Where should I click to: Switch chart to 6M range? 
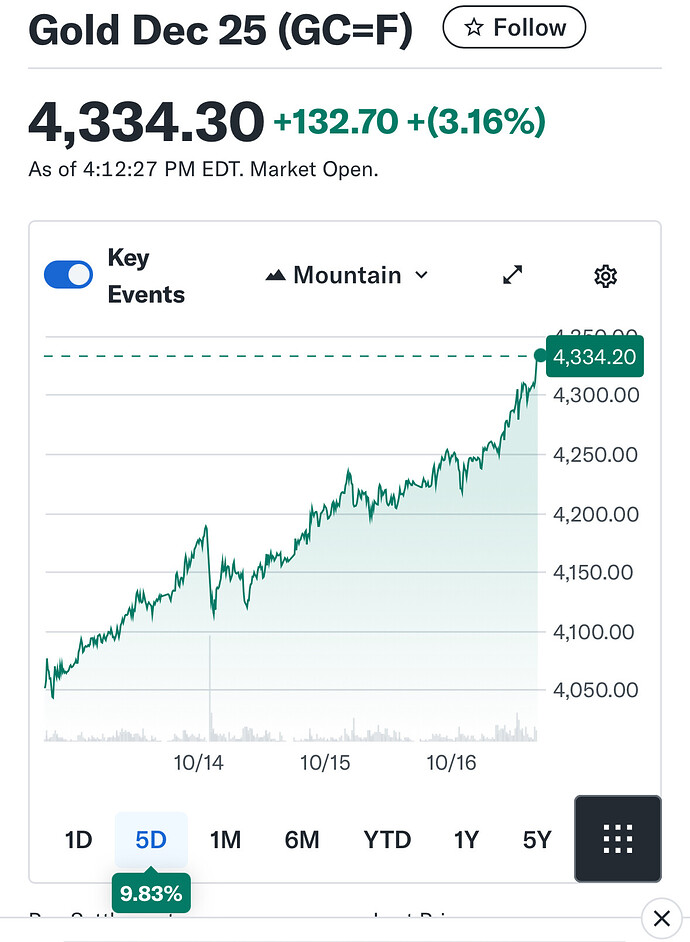click(301, 840)
